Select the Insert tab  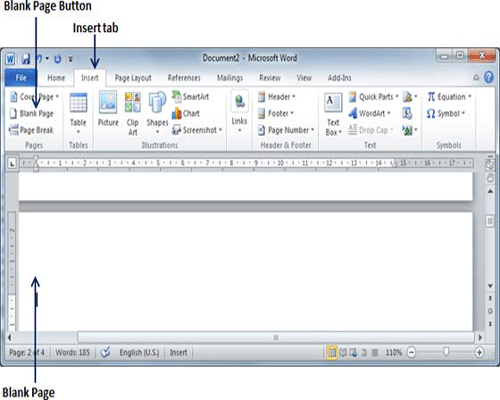point(90,78)
